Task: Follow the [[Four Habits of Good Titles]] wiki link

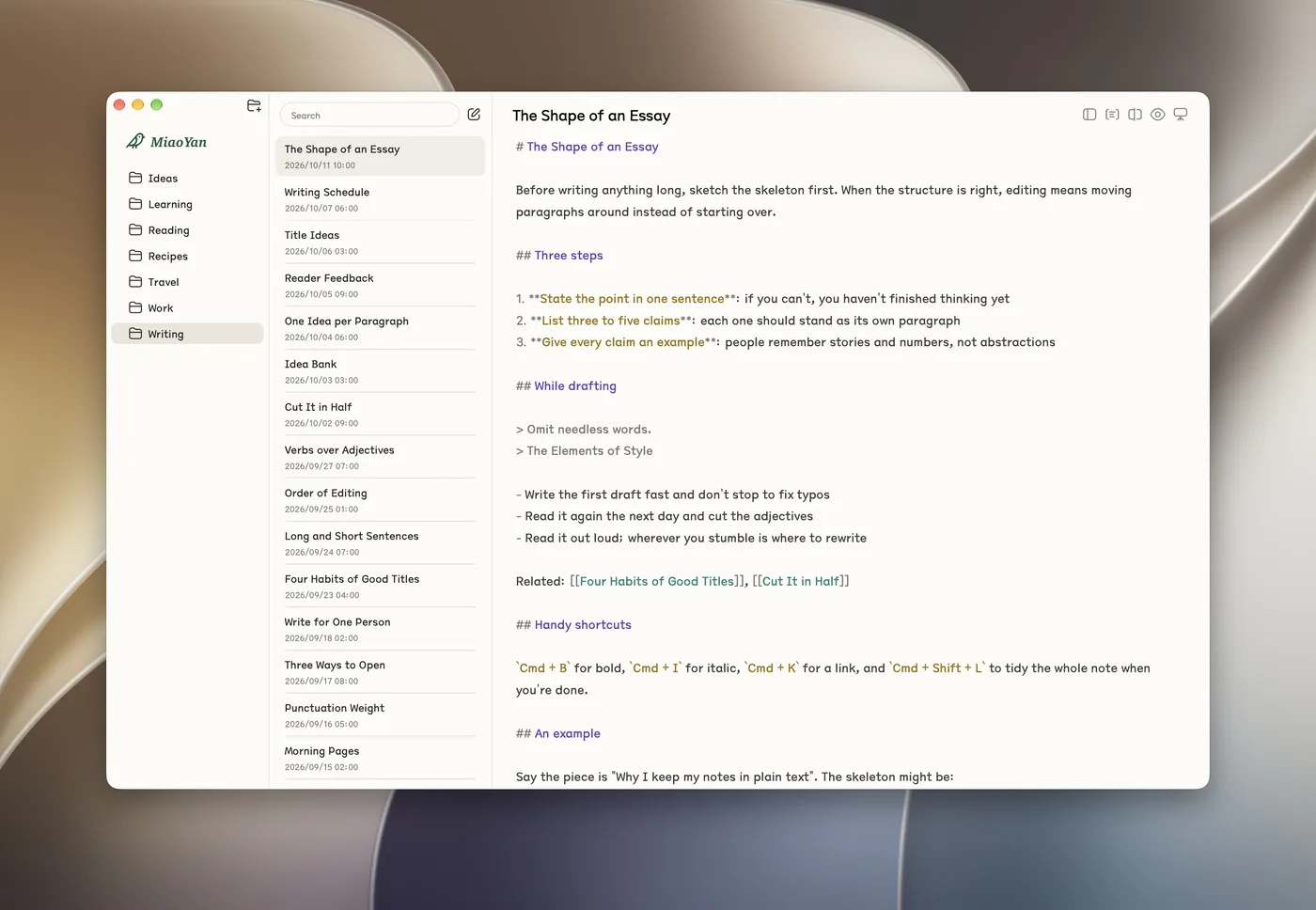Action: [659, 581]
